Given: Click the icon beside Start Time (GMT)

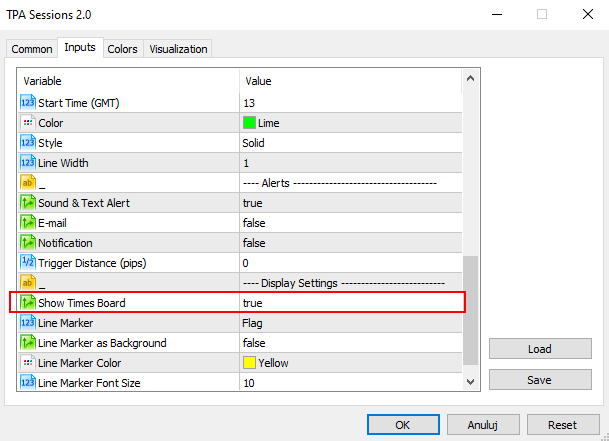Looking at the screenshot, I should (28, 103).
